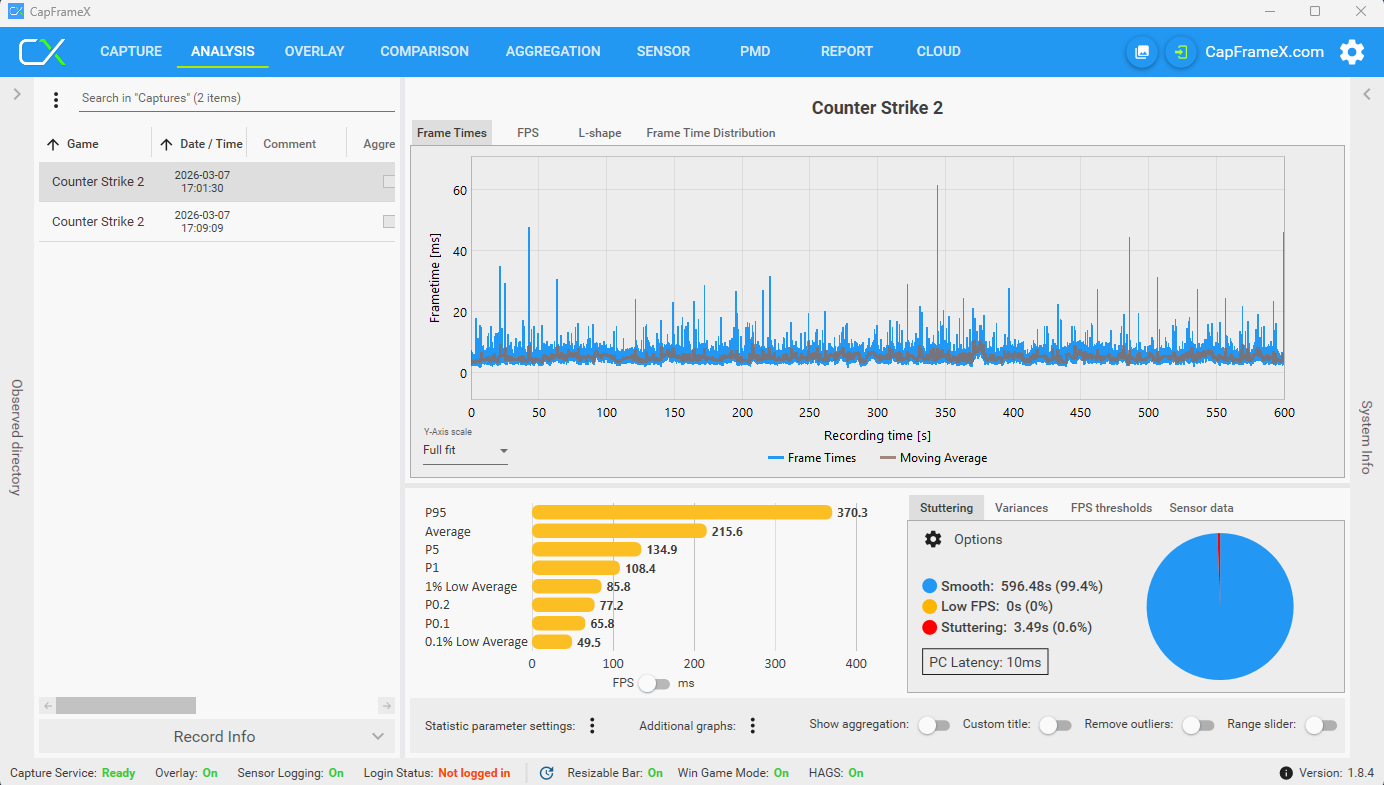Click the Captures search field
This screenshot has height=785, width=1384.
pyautogui.click(x=237, y=99)
